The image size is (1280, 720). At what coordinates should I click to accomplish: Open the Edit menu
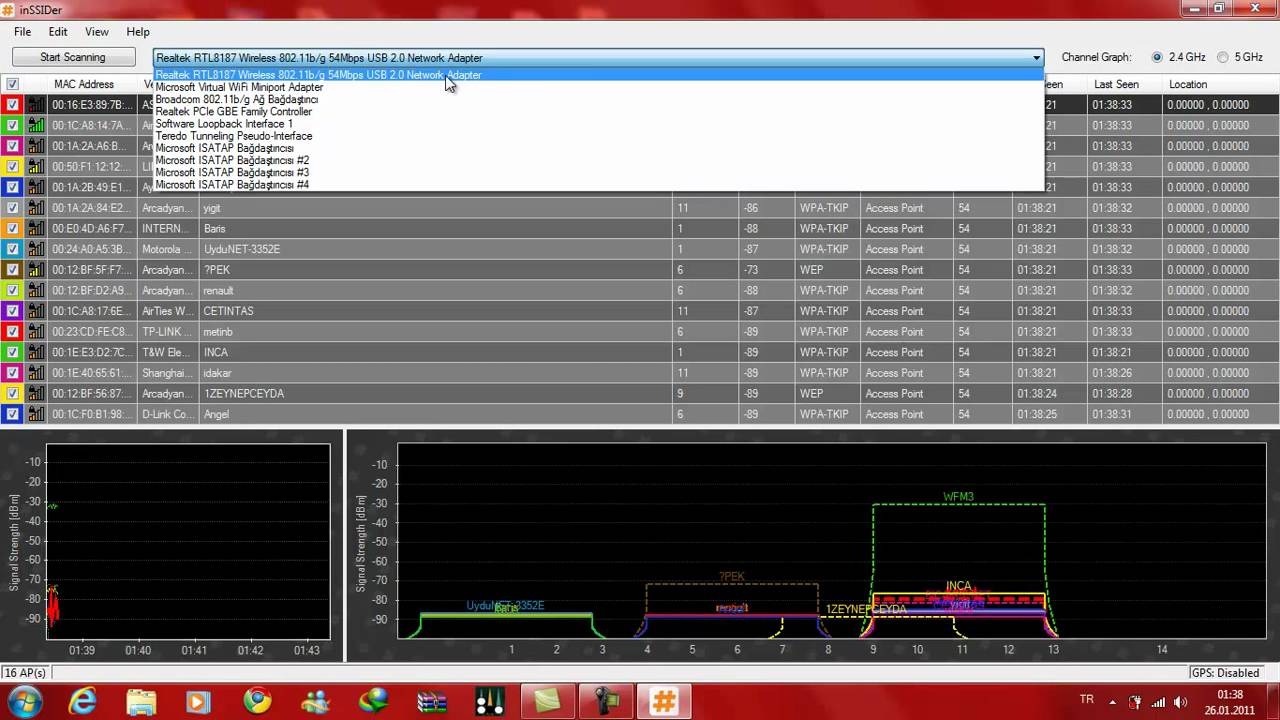tap(58, 32)
